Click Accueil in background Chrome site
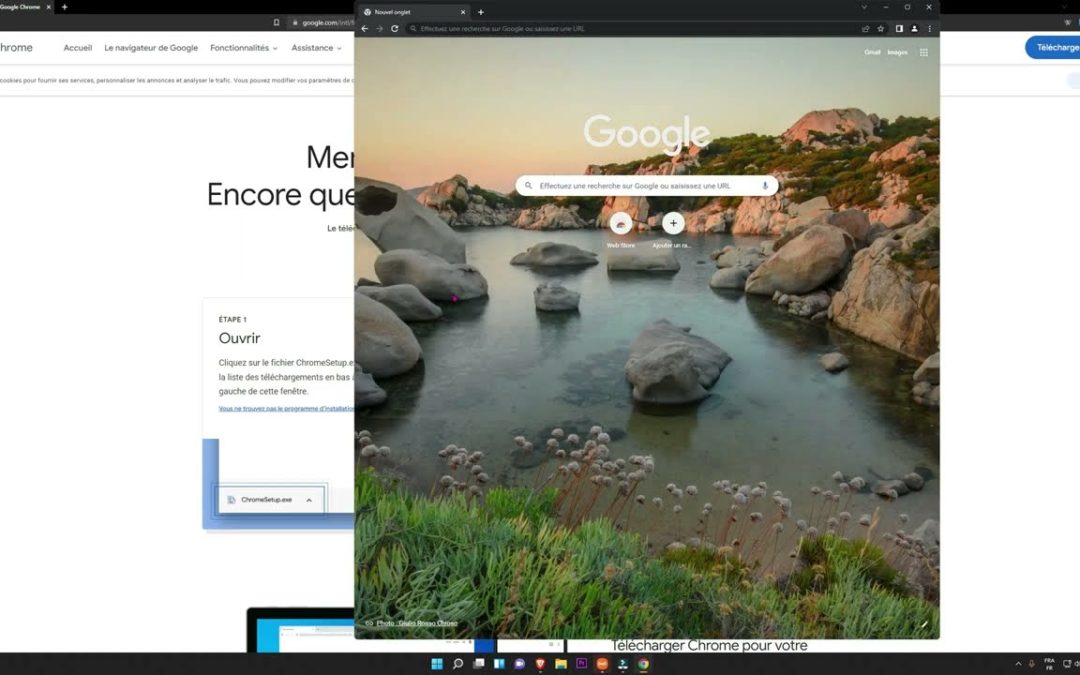This screenshot has height=675, width=1080. tap(78, 48)
